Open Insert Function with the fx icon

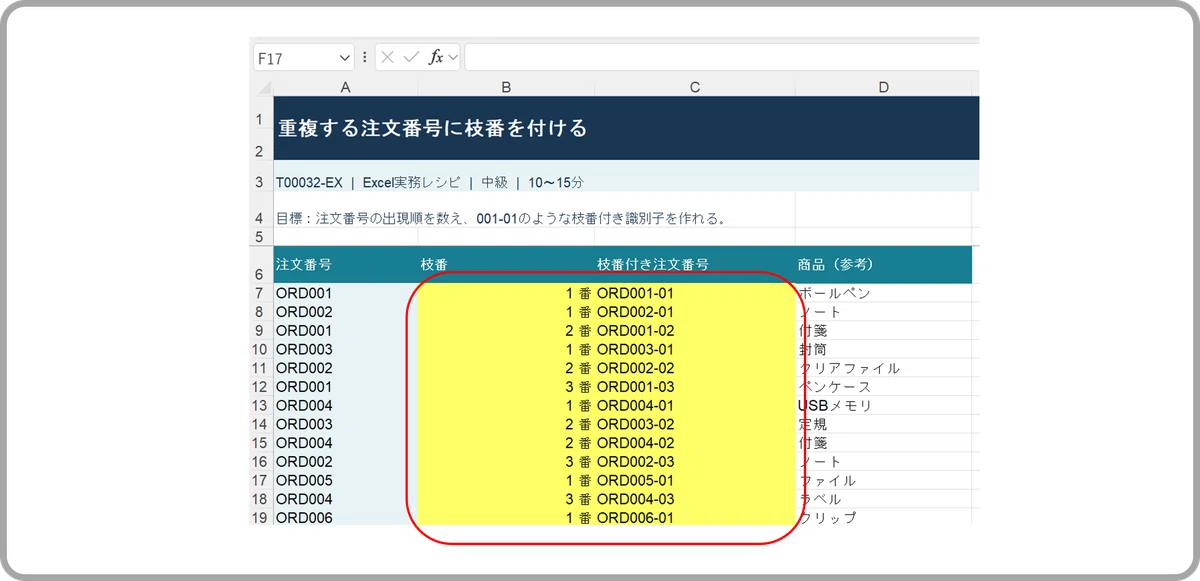pyautogui.click(x=436, y=58)
